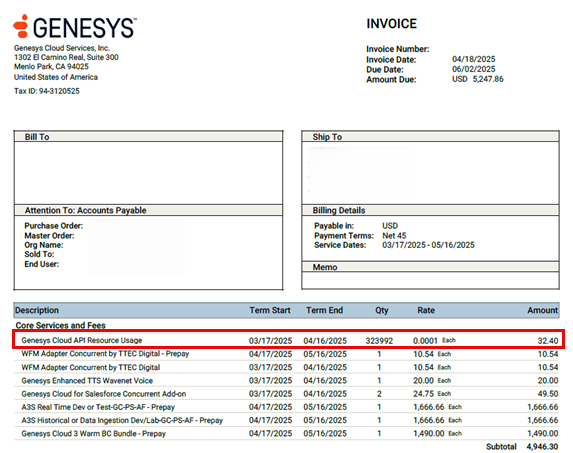This screenshot has height=453, width=573.
Task: Click Core Services and Fees heading
Action: 61,325
